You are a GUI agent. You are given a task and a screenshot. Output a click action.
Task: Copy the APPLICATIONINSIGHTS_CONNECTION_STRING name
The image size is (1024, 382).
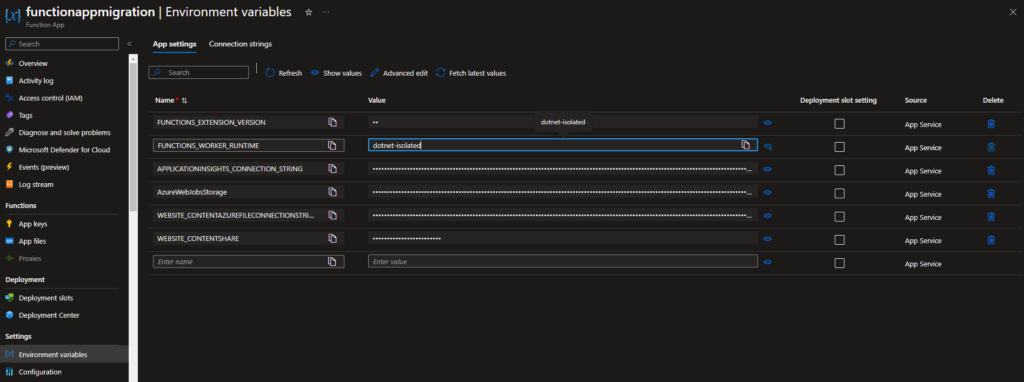[x=332, y=168]
